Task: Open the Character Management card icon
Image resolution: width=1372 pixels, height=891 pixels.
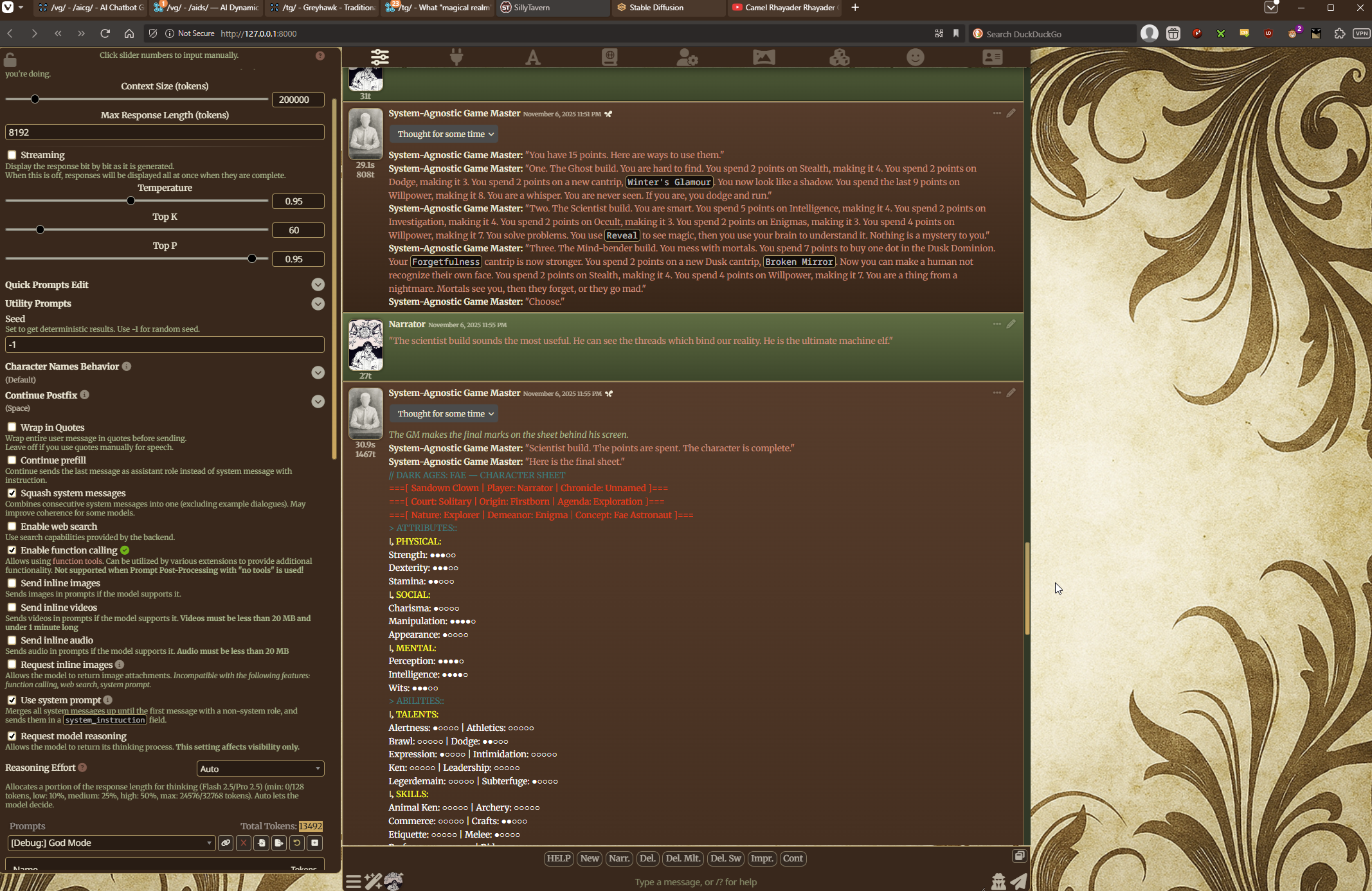Action: pos(992,57)
